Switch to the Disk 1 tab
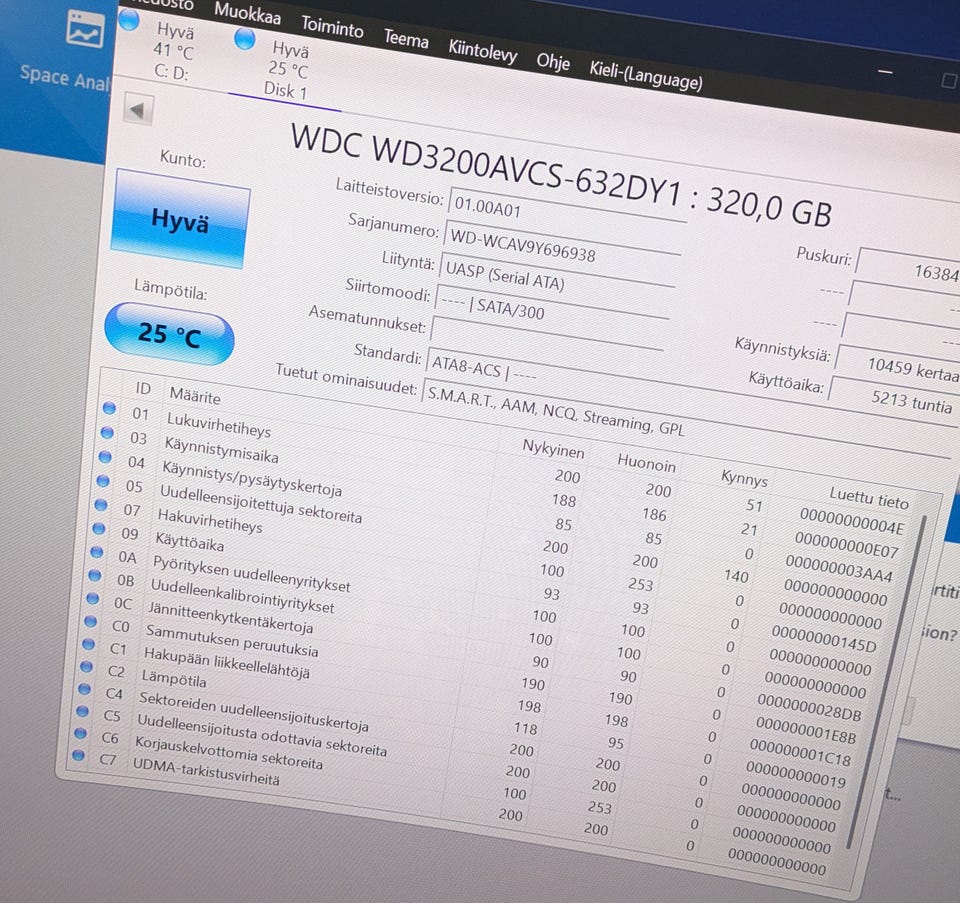The width and height of the screenshot is (960, 903). point(285,69)
